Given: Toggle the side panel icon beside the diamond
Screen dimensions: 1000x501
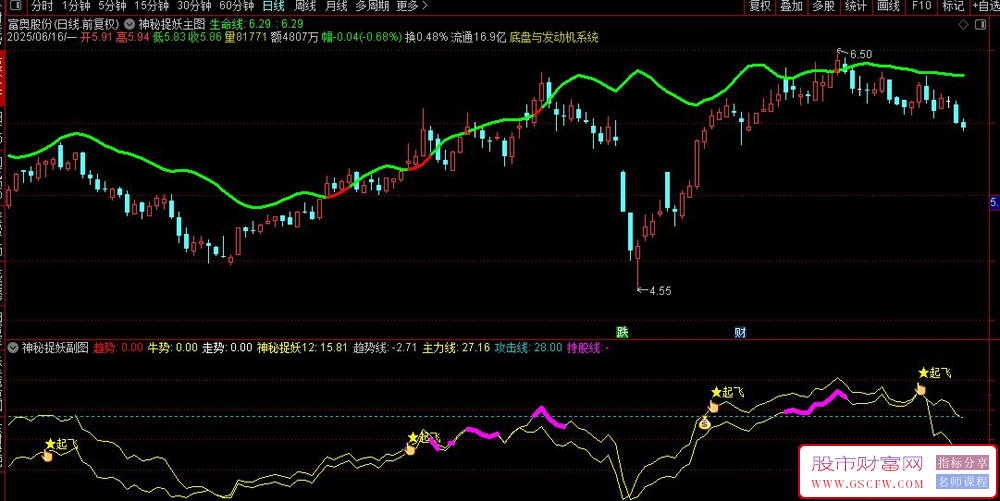Looking at the screenshot, I should coord(981,24).
